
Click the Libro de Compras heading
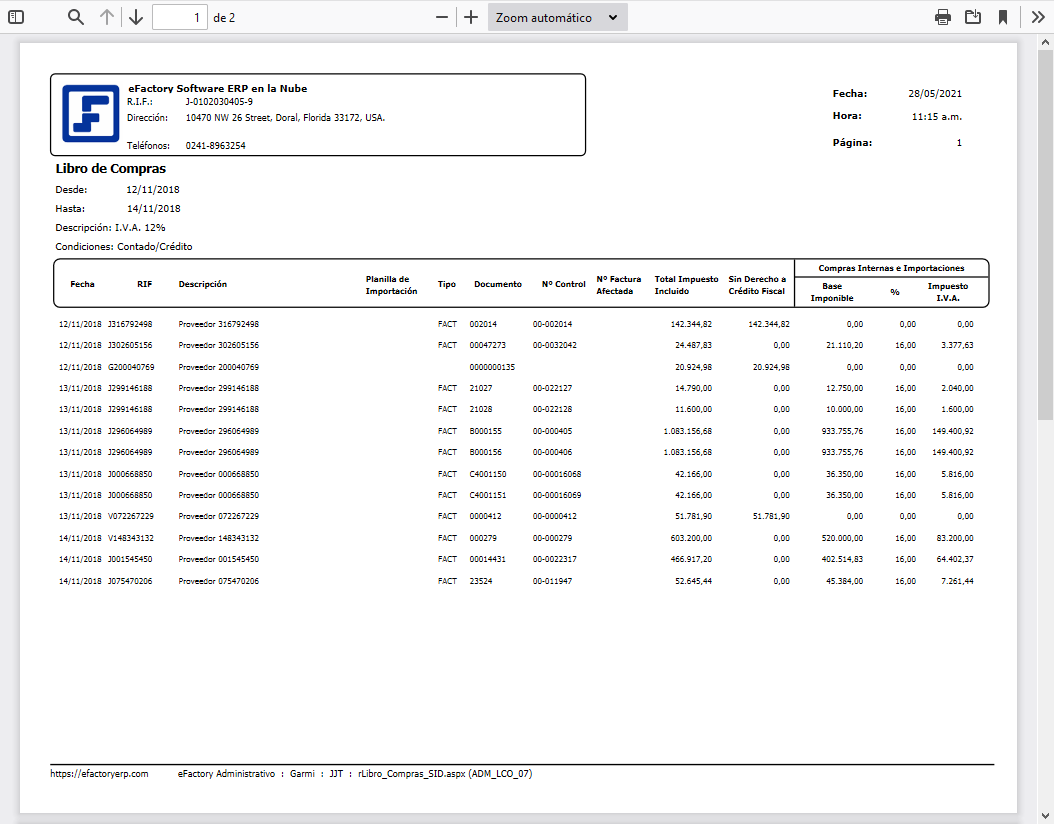(x=111, y=169)
